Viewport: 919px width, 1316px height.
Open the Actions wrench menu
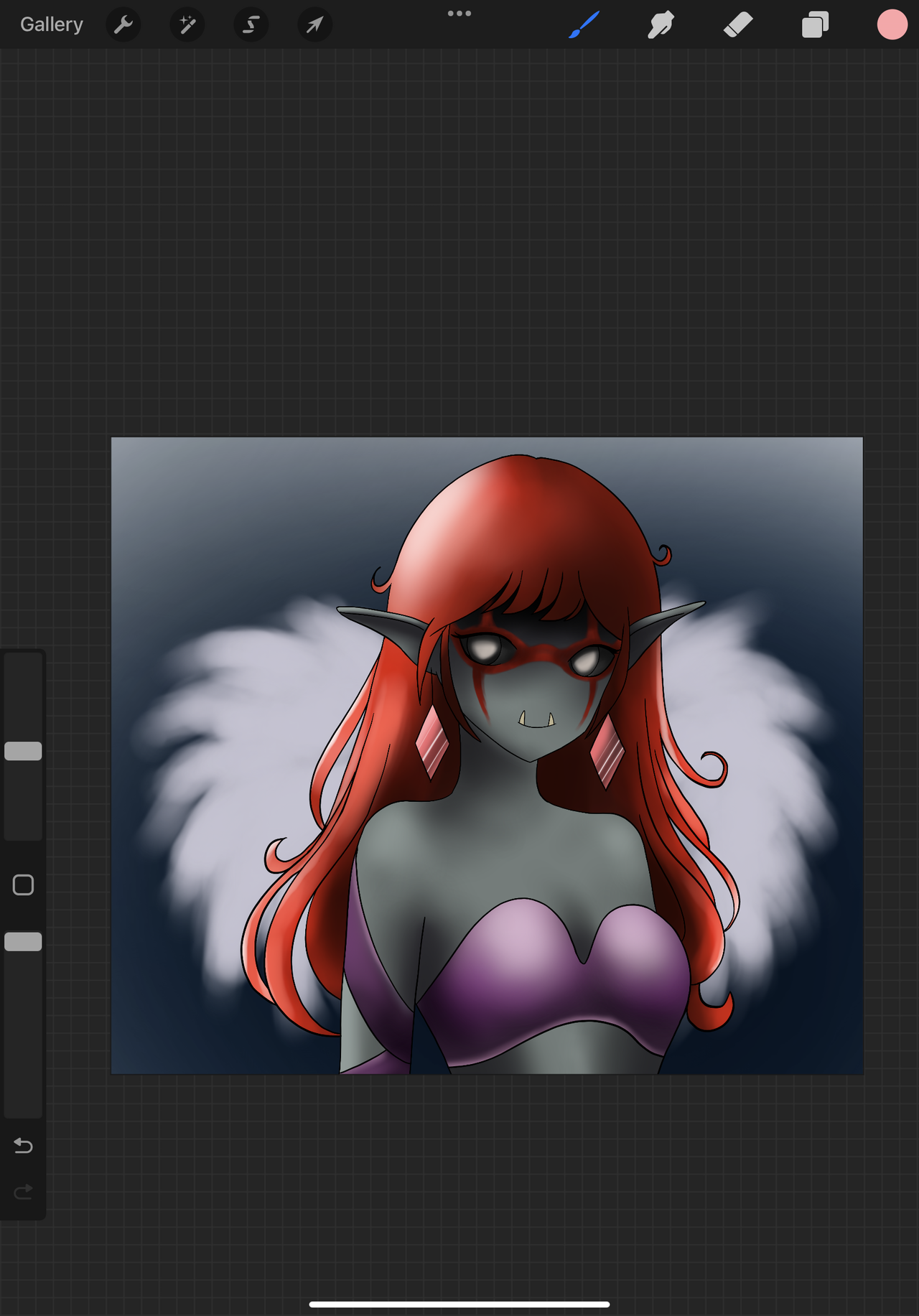123,24
